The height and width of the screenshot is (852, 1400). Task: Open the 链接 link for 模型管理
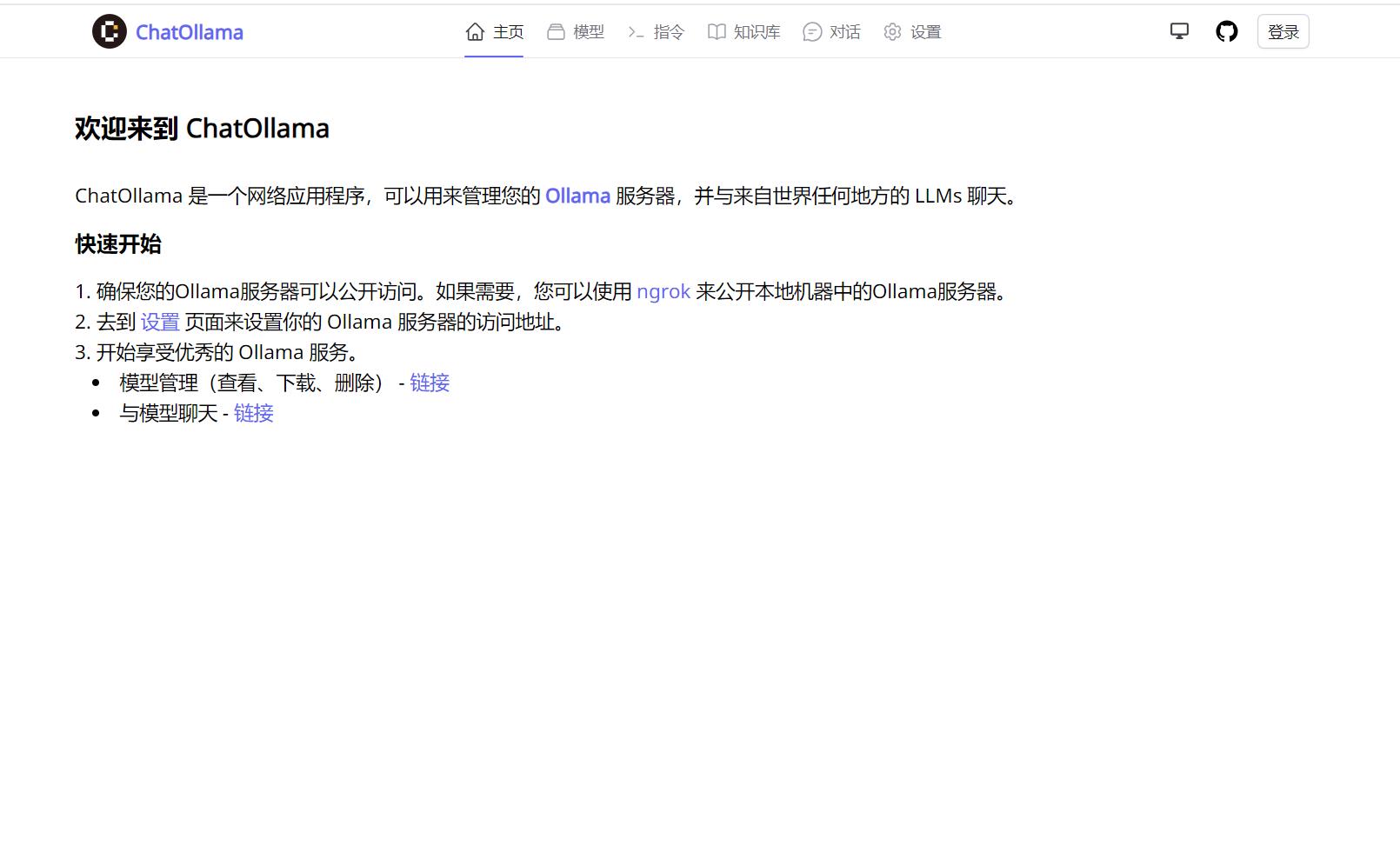tap(430, 383)
